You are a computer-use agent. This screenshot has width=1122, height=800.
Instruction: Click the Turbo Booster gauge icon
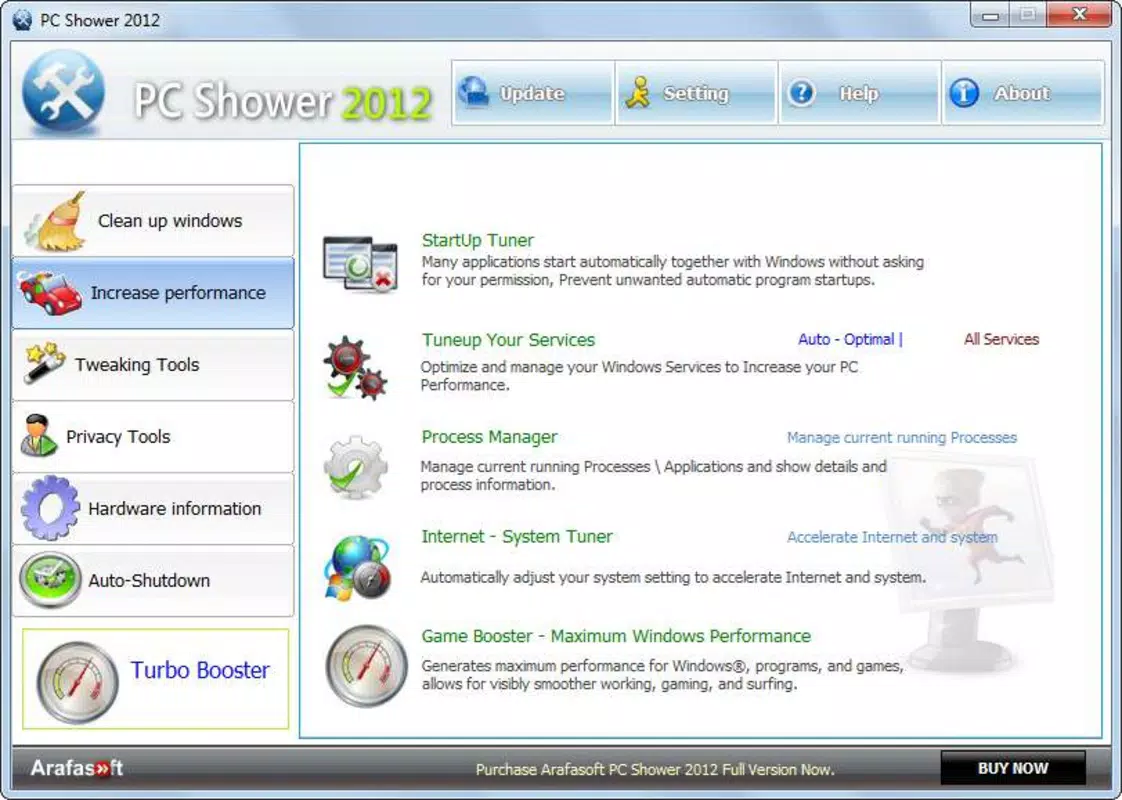point(77,681)
